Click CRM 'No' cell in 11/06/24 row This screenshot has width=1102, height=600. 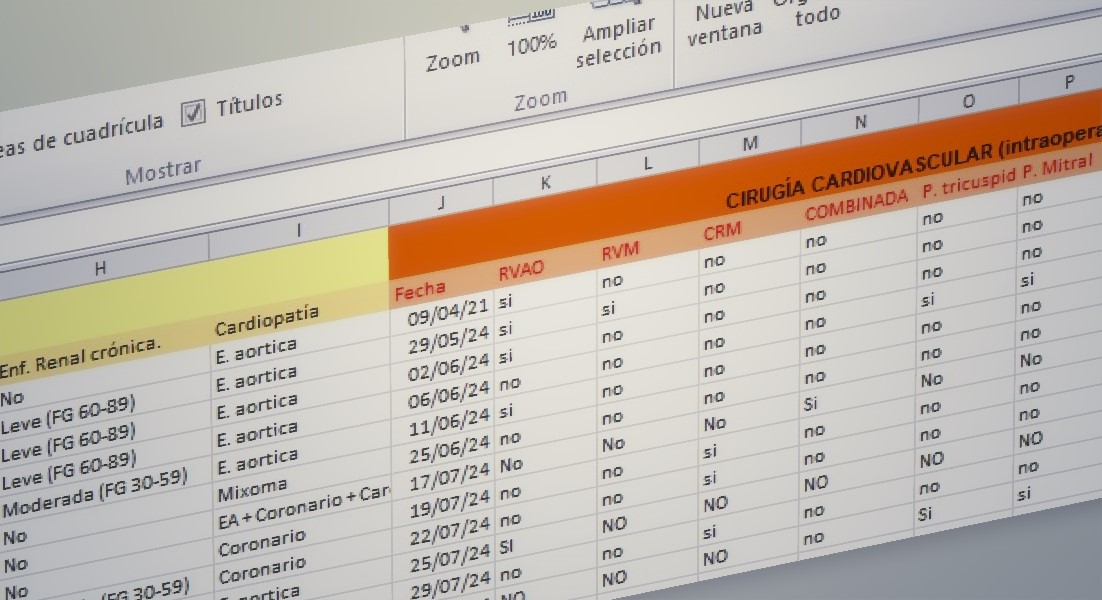[x=715, y=424]
